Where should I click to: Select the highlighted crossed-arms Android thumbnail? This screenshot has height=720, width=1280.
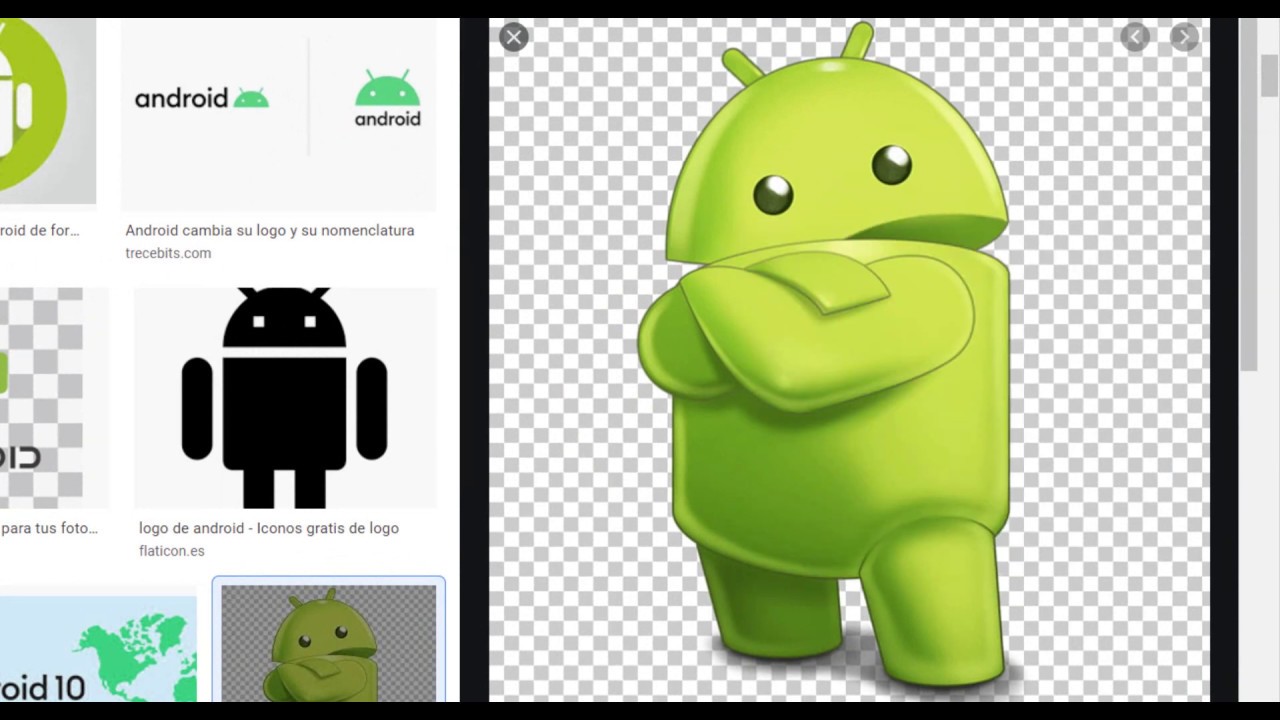point(329,641)
